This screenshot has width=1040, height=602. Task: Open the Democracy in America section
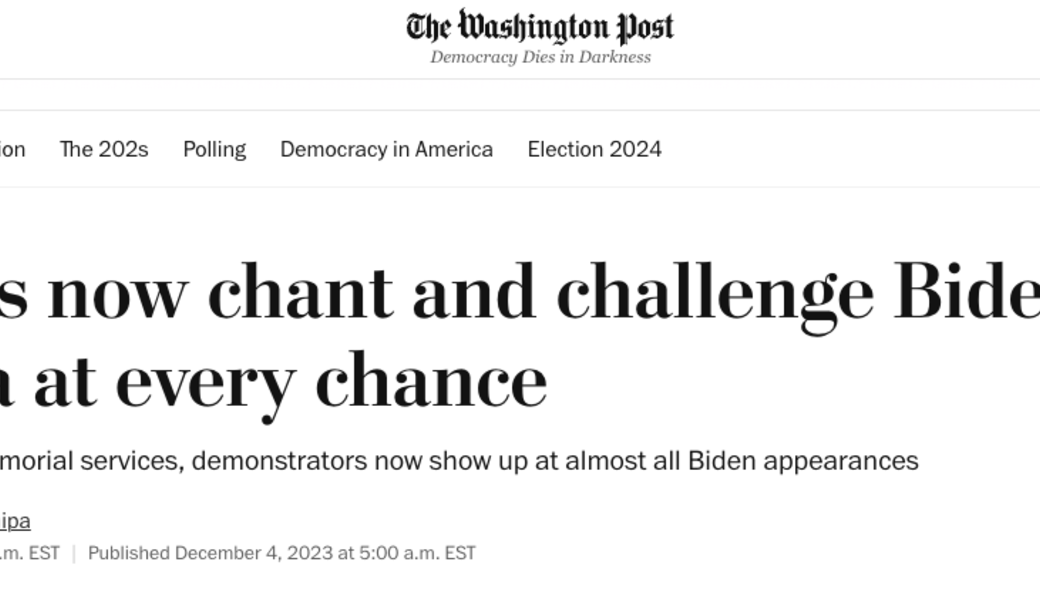point(386,150)
